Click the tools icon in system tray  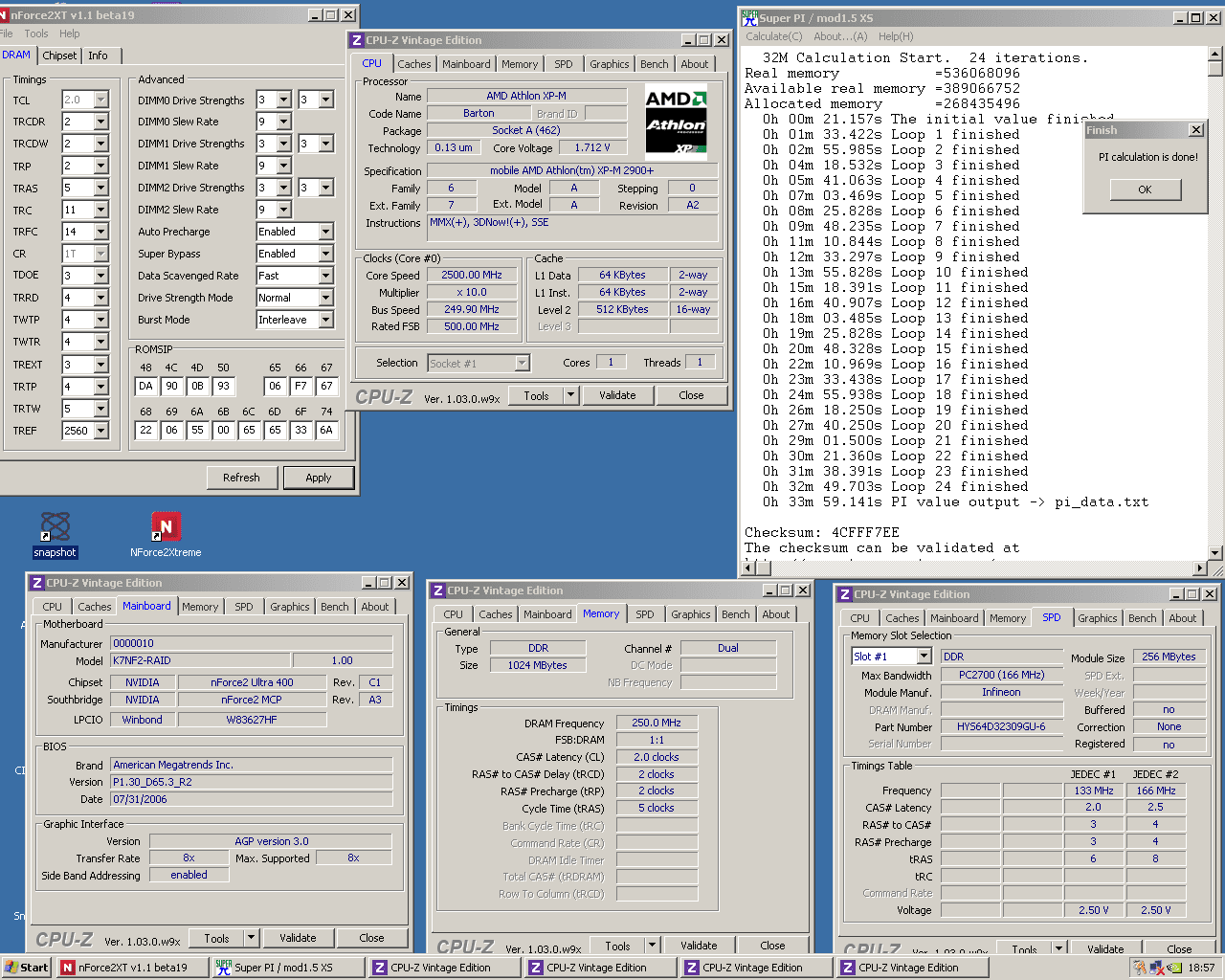pyautogui.click(x=1140, y=968)
